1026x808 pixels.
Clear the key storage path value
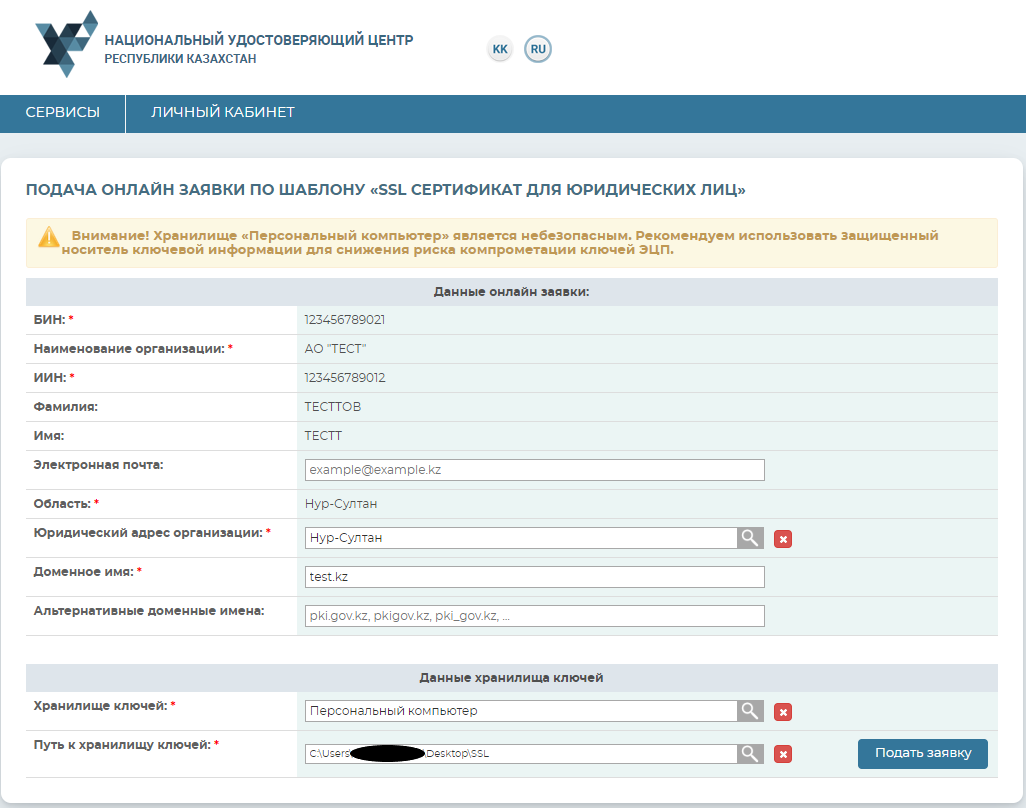click(784, 755)
